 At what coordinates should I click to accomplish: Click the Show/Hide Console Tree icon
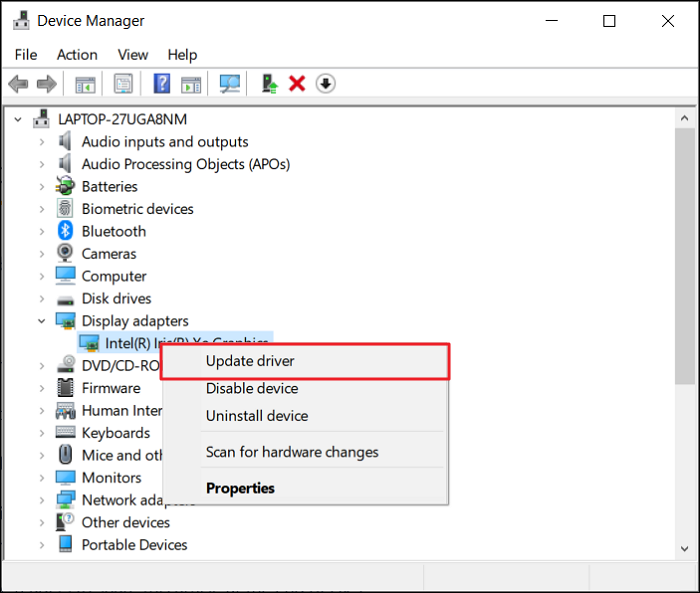coord(85,84)
